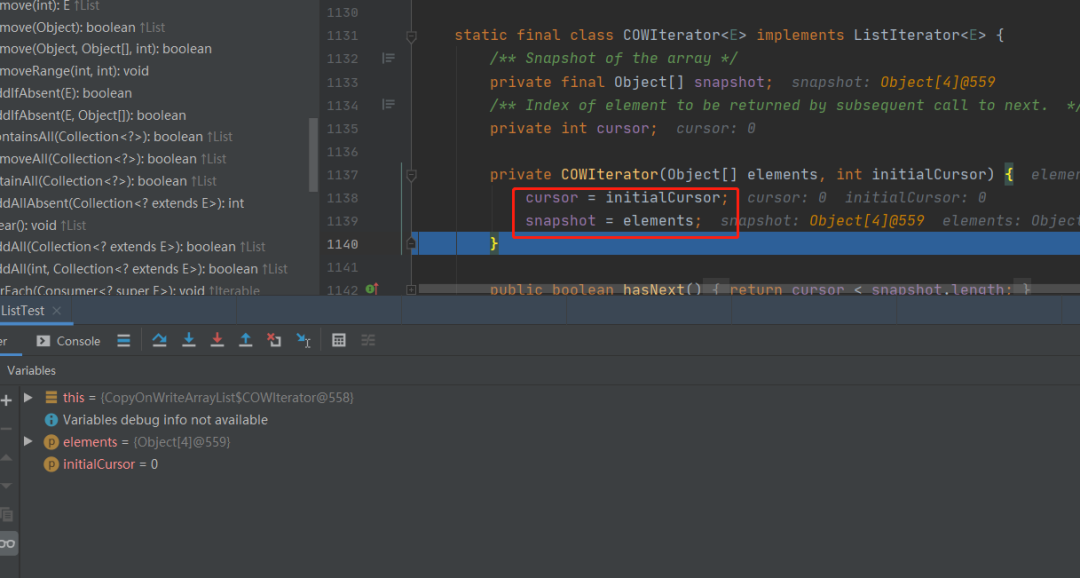The width and height of the screenshot is (1080, 578).
Task: Add a new watch with the plus icon
Action: (7, 400)
